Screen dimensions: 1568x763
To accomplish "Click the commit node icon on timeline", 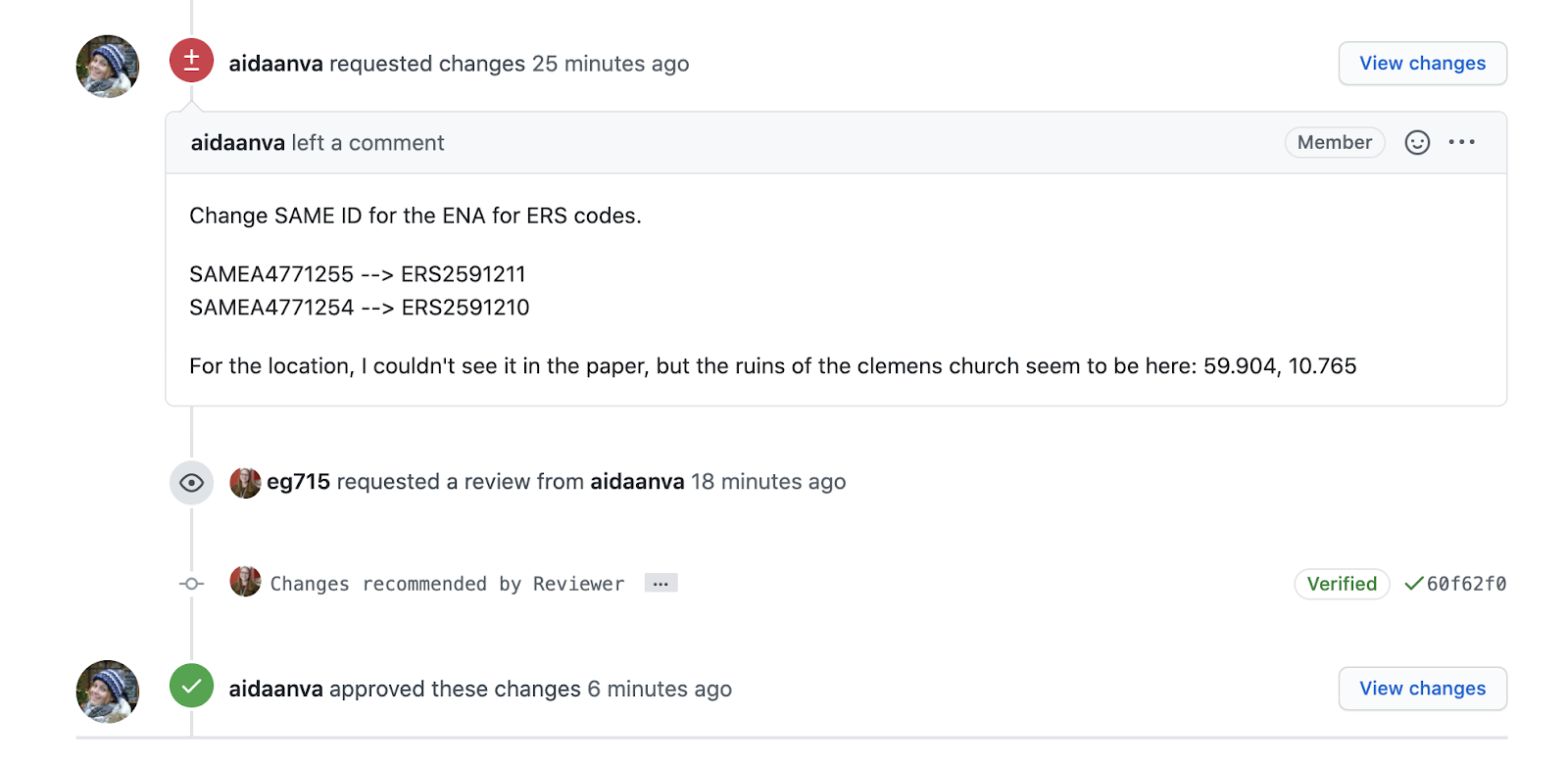I will tap(191, 584).
